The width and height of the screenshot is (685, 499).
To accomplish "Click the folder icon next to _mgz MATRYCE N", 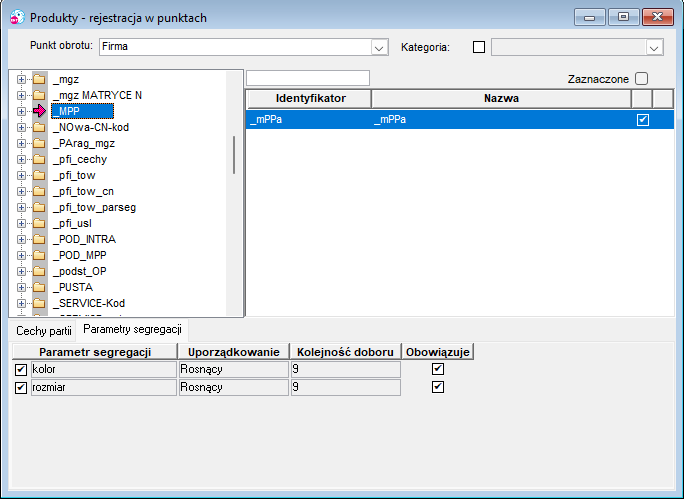I will tap(39, 95).
